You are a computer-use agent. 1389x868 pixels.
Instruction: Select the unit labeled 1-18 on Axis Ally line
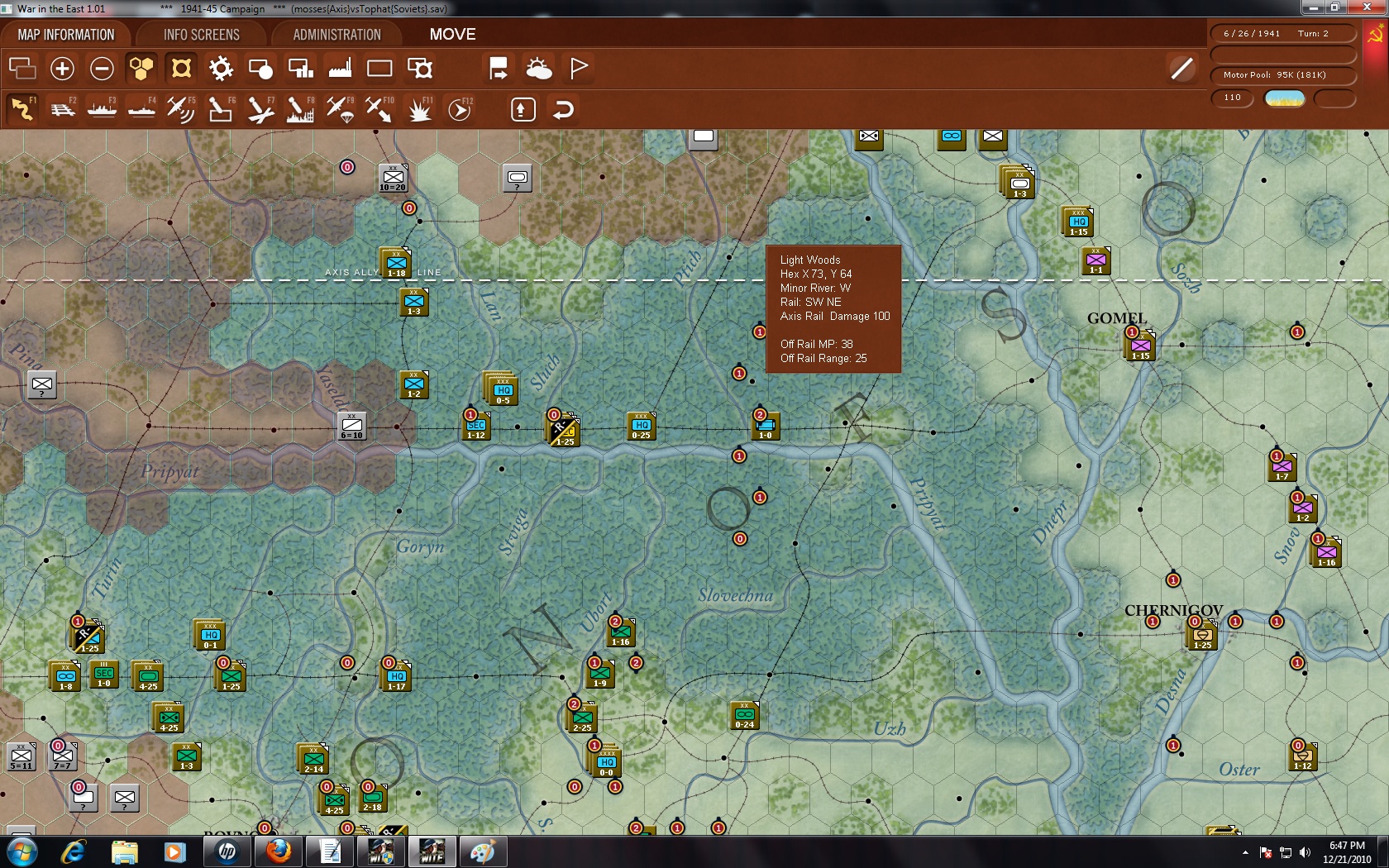point(397,264)
